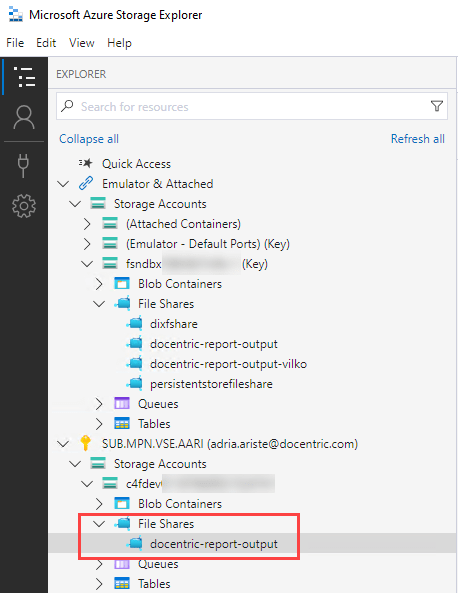Click the key icon of SUB.MPN.VSE.AARI subscription
This screenshot has height=593, width=458.
(85, 443)
